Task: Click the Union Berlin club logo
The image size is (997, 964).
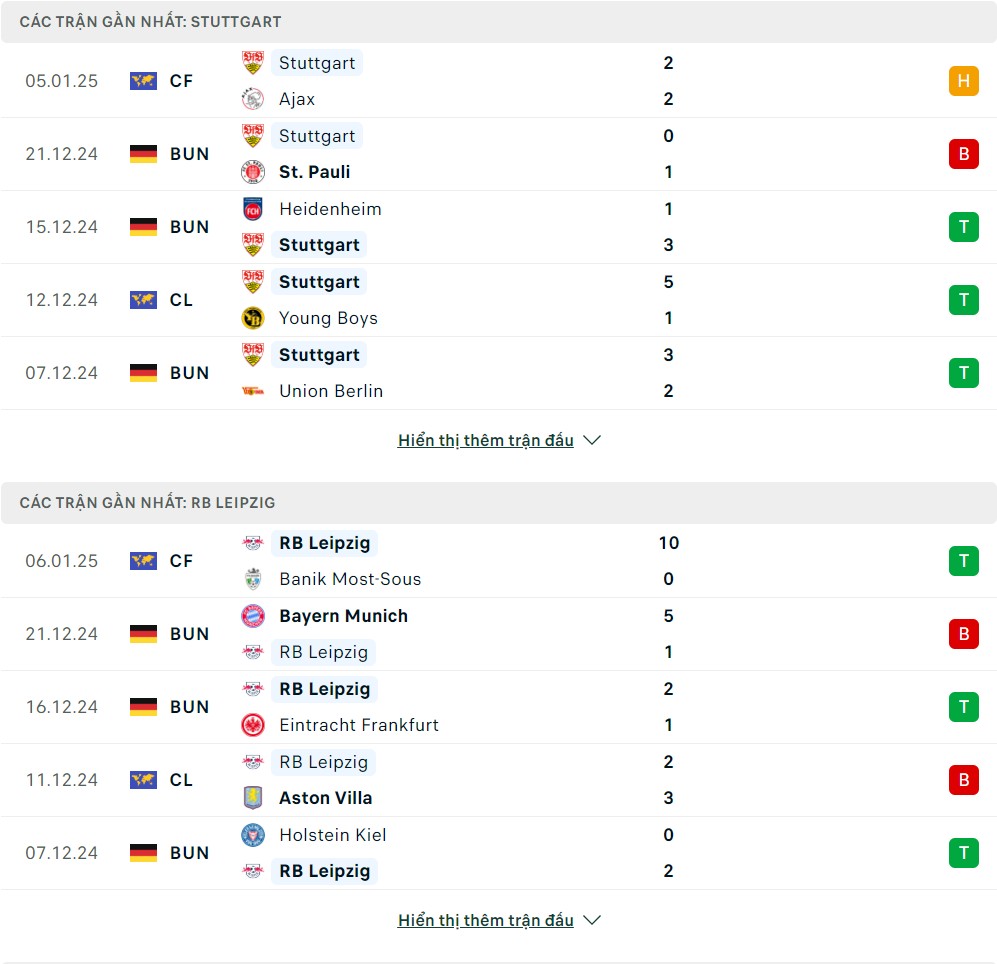Action: pyautogui.click(x=252, y=391)
